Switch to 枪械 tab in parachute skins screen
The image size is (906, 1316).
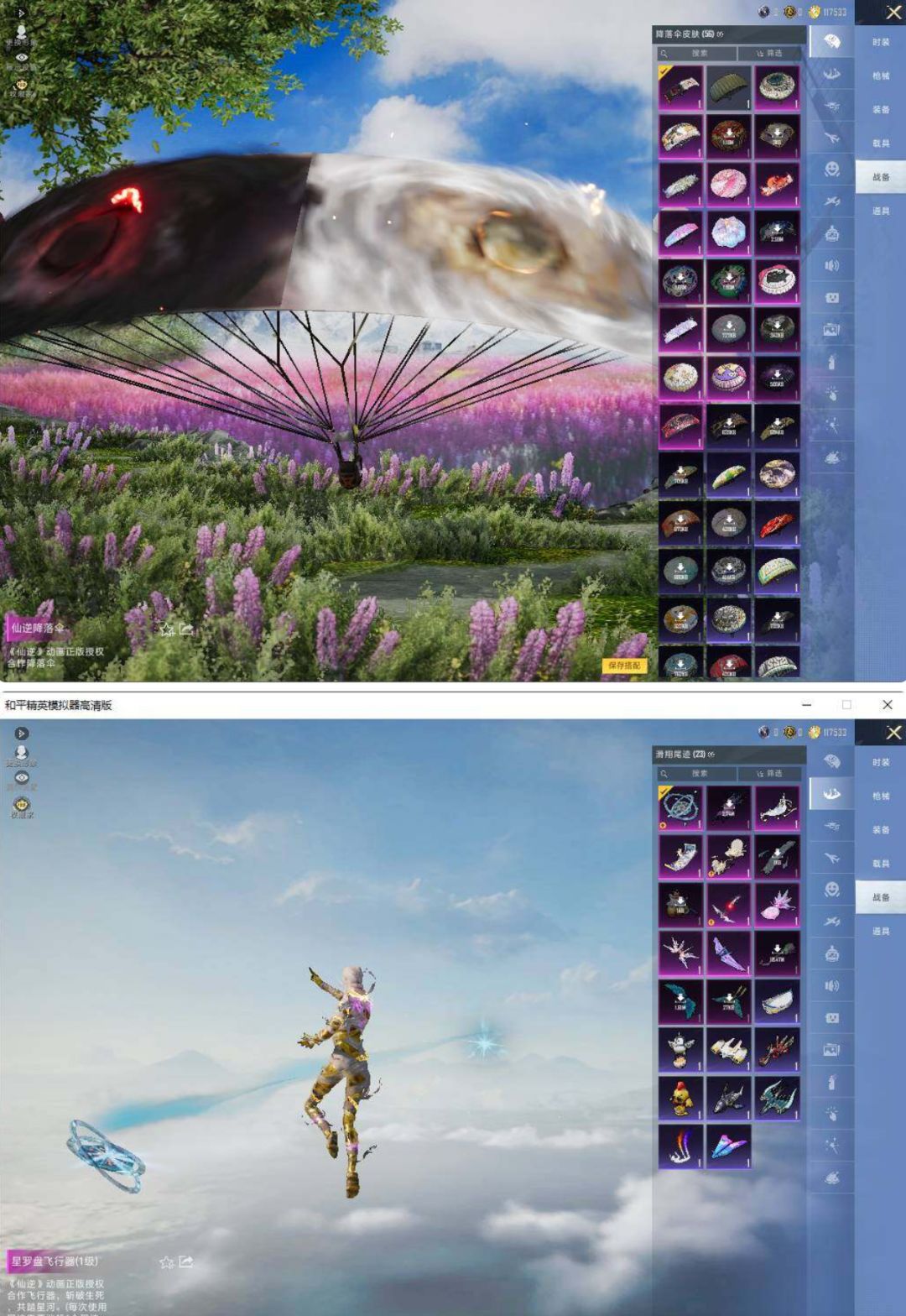(881, 76)
